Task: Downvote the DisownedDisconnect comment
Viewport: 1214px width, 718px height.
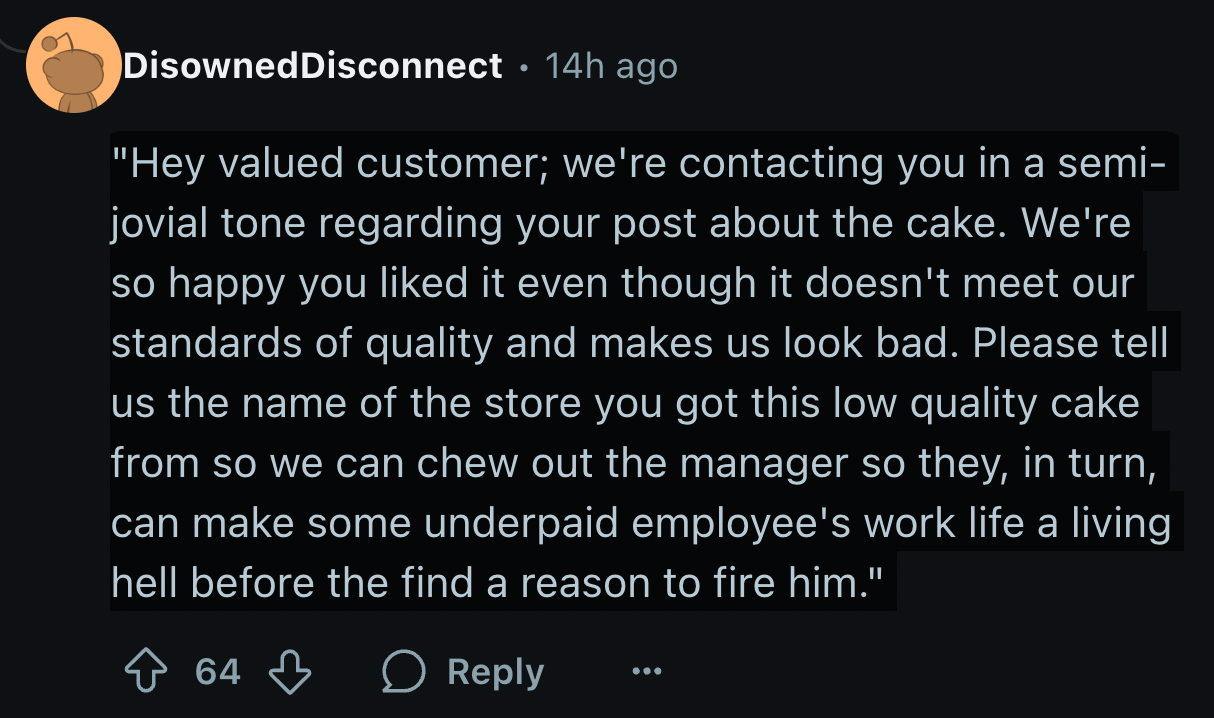Action: (x=291, y=673)
